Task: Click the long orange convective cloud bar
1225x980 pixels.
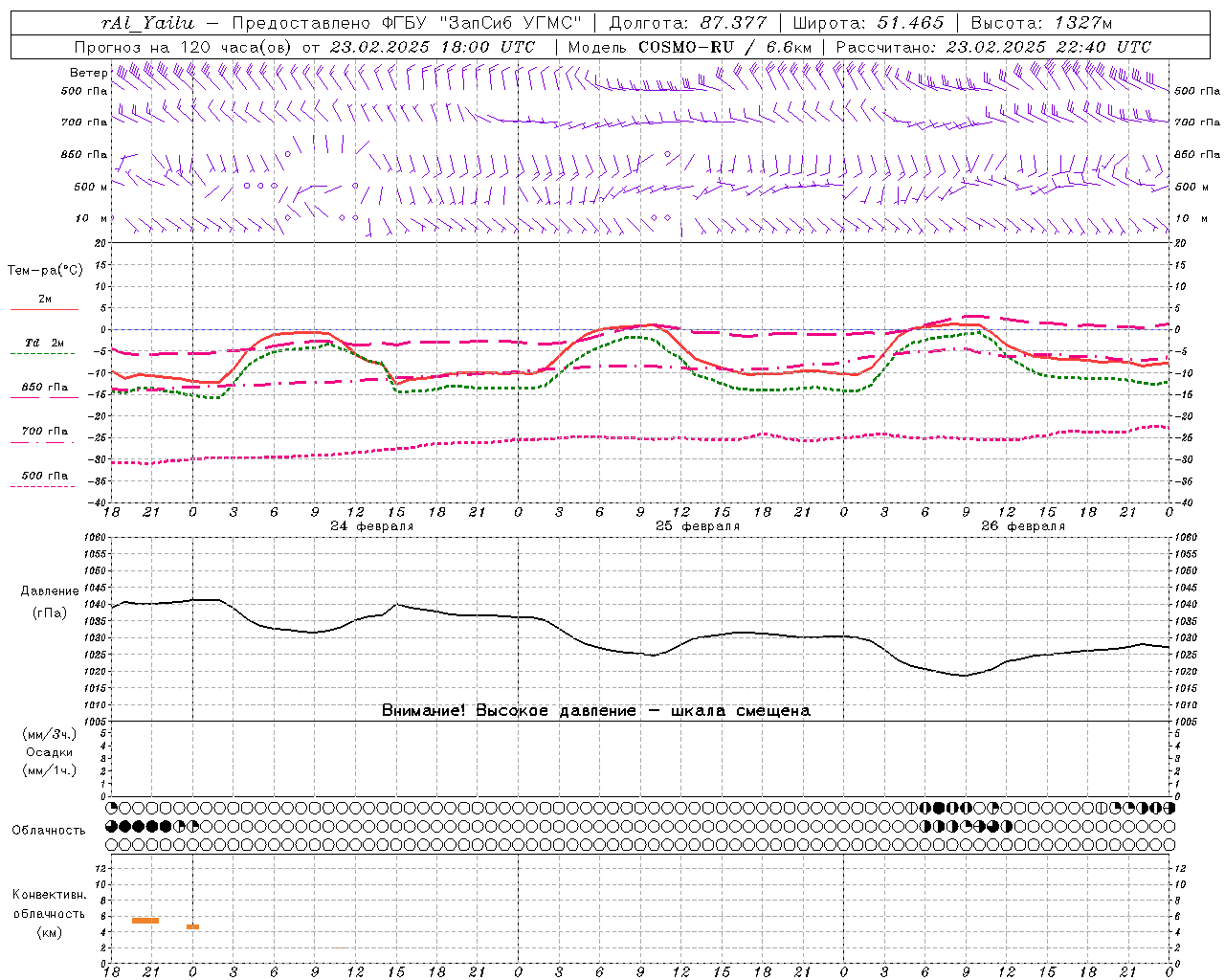Action: 145,921
